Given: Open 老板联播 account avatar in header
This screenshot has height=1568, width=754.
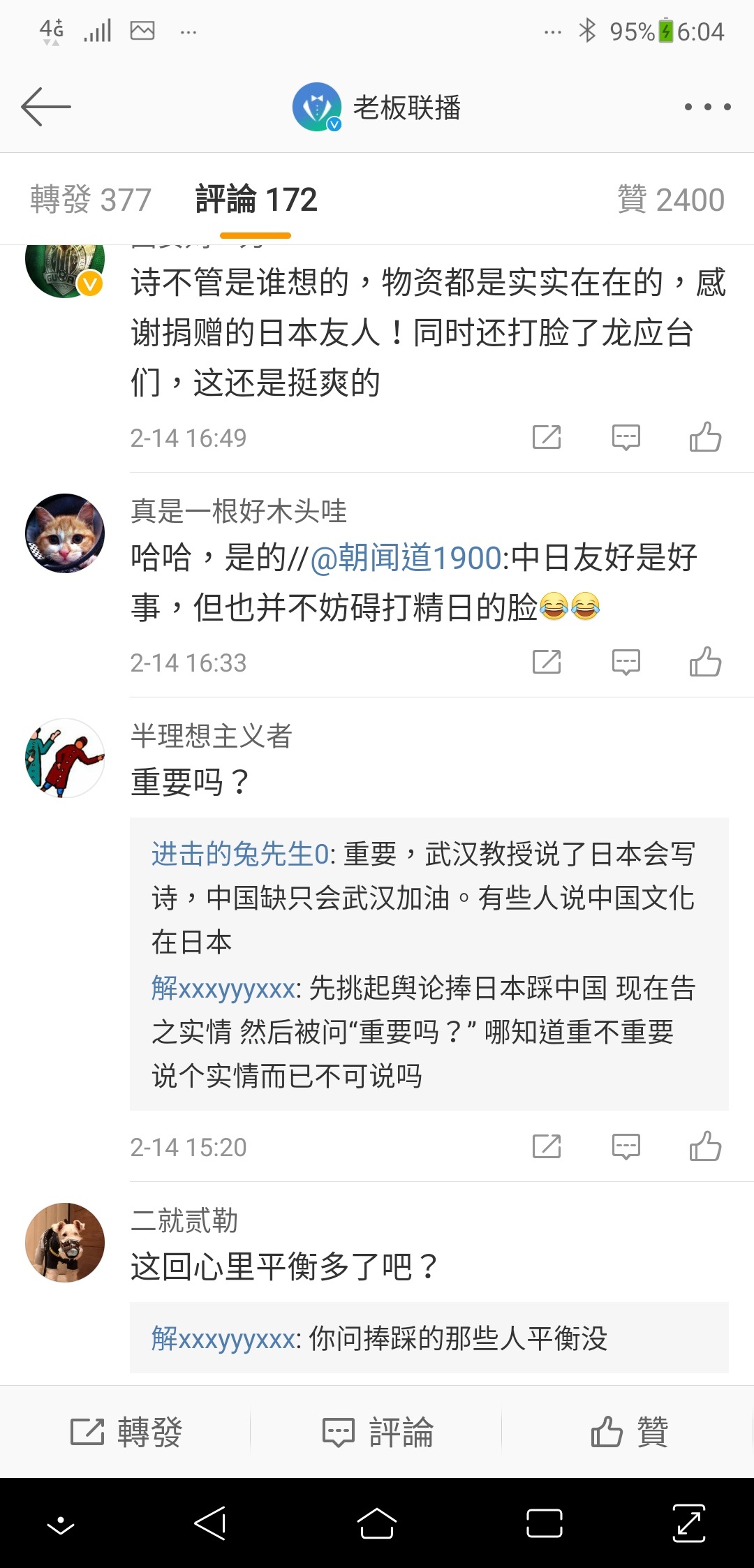Looking at the screenshot, I should (316, 107).
